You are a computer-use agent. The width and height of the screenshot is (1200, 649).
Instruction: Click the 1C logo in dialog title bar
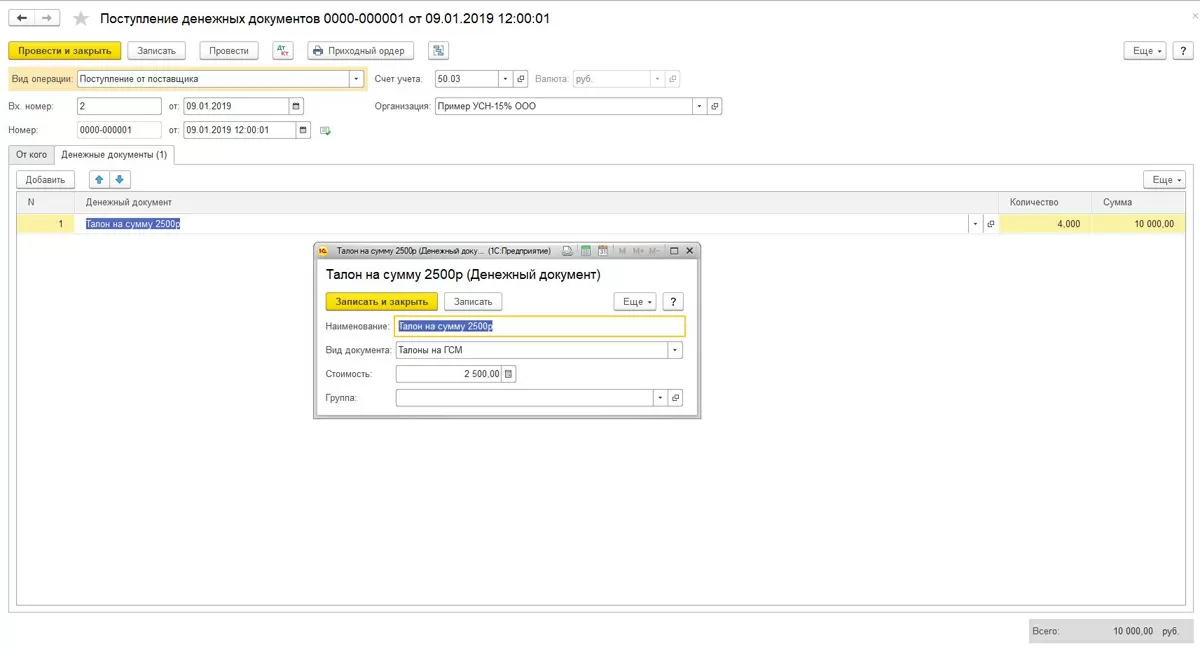(323, 251)
